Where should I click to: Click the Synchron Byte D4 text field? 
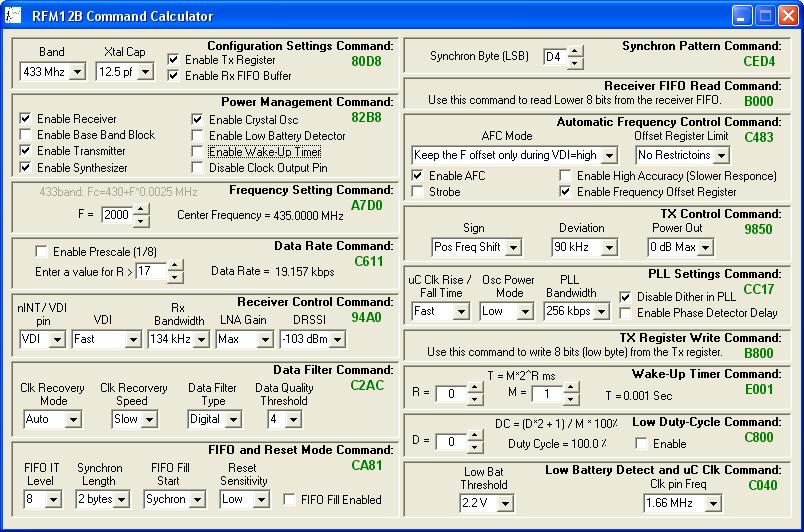553,57
